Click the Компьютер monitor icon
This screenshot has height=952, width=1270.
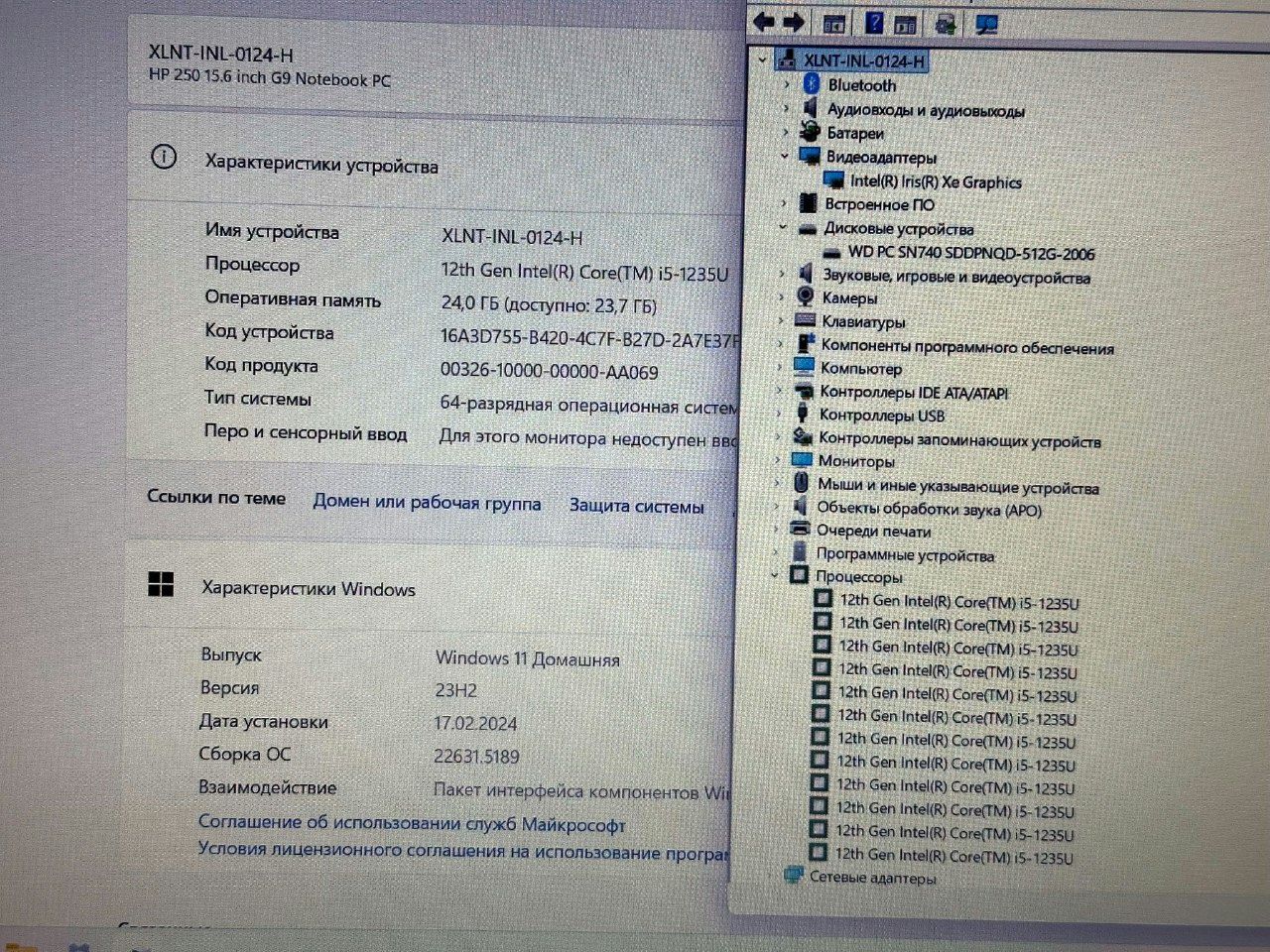(x=805, y=367)
